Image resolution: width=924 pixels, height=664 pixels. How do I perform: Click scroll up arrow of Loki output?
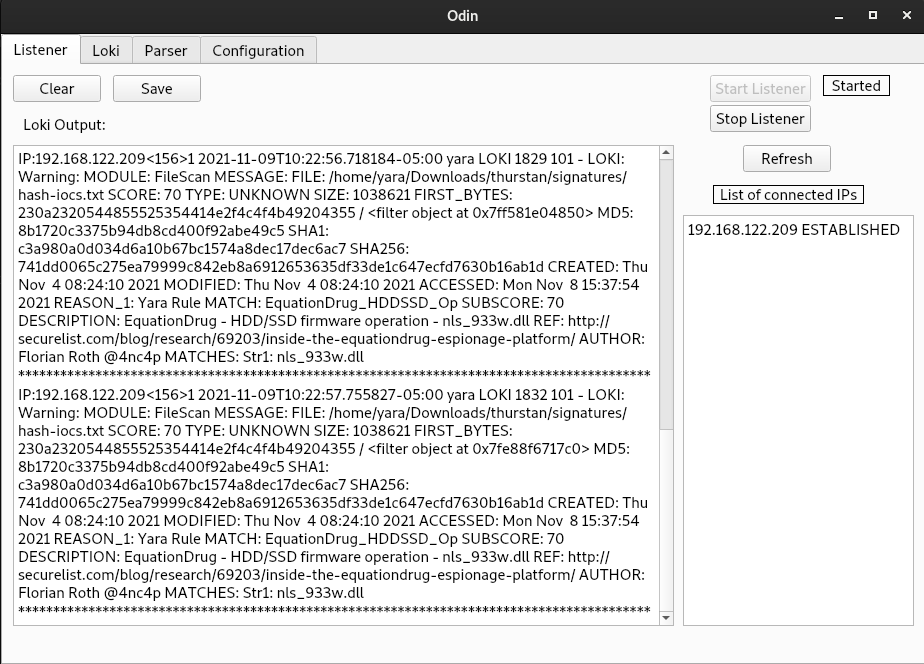(x=666, y=153)
